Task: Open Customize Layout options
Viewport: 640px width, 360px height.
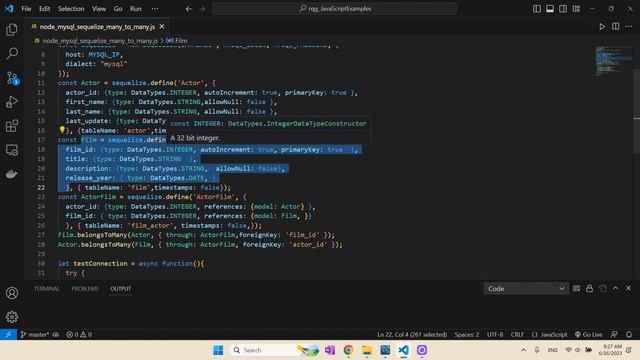Action: (x=576, y=9)
